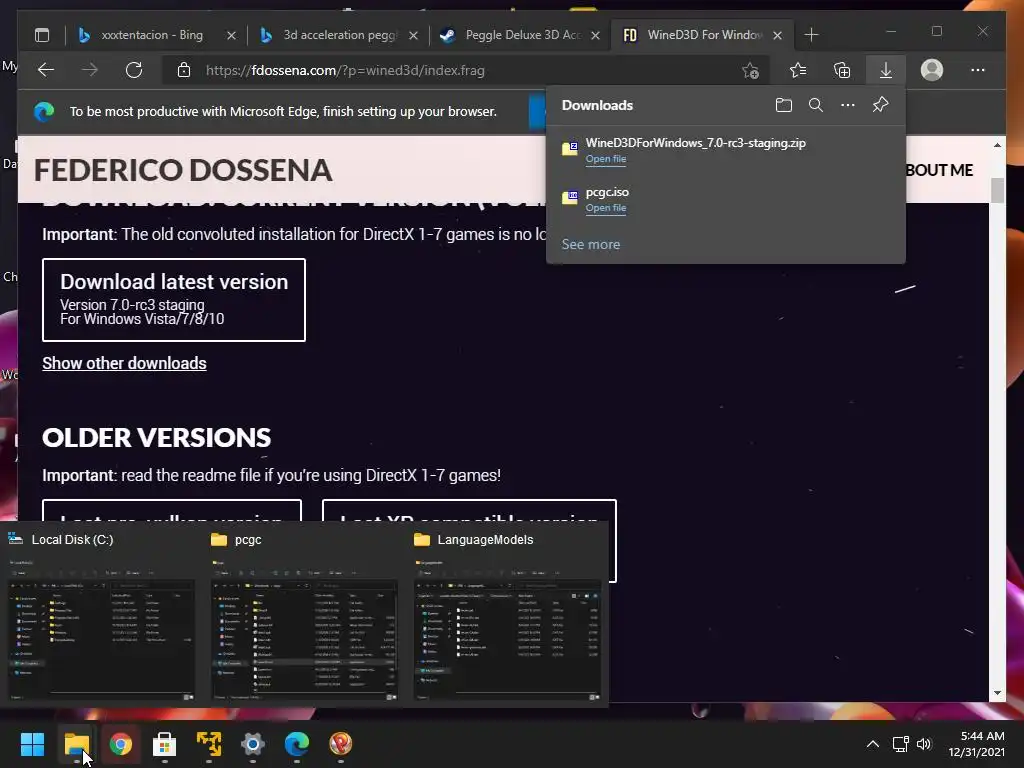Show hidden tray icons chevron
This screenshot has width=1024, height=768.
tap(872, 744)
